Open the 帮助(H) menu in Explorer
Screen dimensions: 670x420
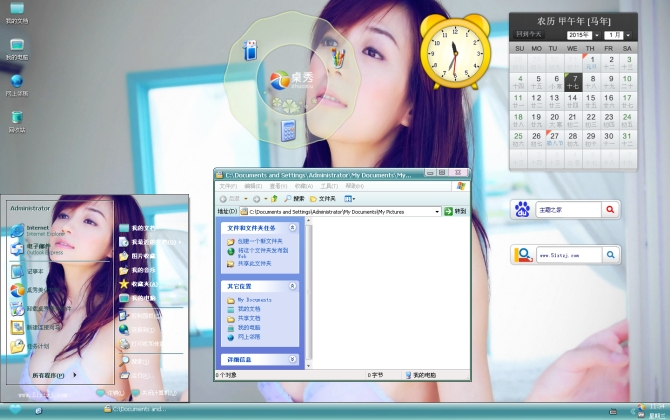coord(354,186)
